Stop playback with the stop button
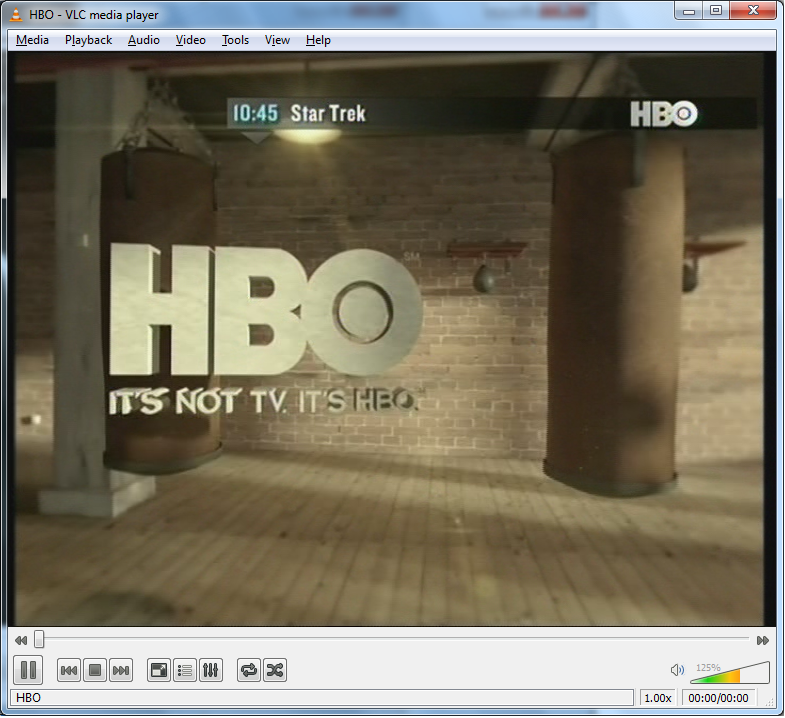 (x=95, y=670)
